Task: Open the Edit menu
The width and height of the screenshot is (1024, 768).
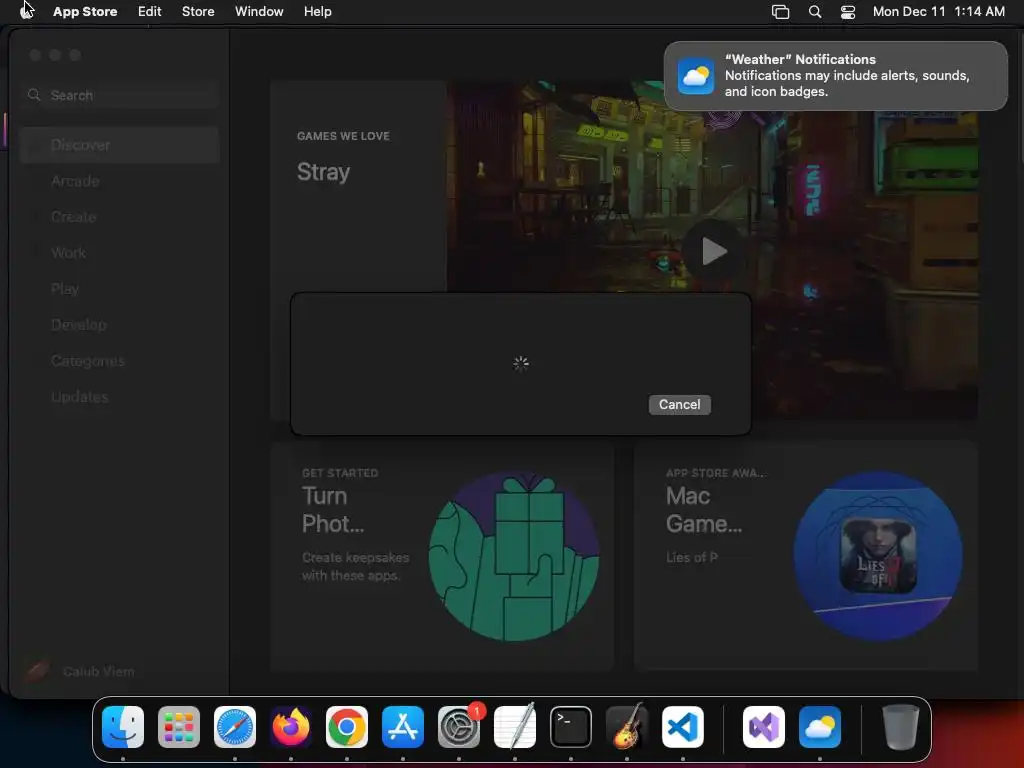Action: click(x=150, y=12)
